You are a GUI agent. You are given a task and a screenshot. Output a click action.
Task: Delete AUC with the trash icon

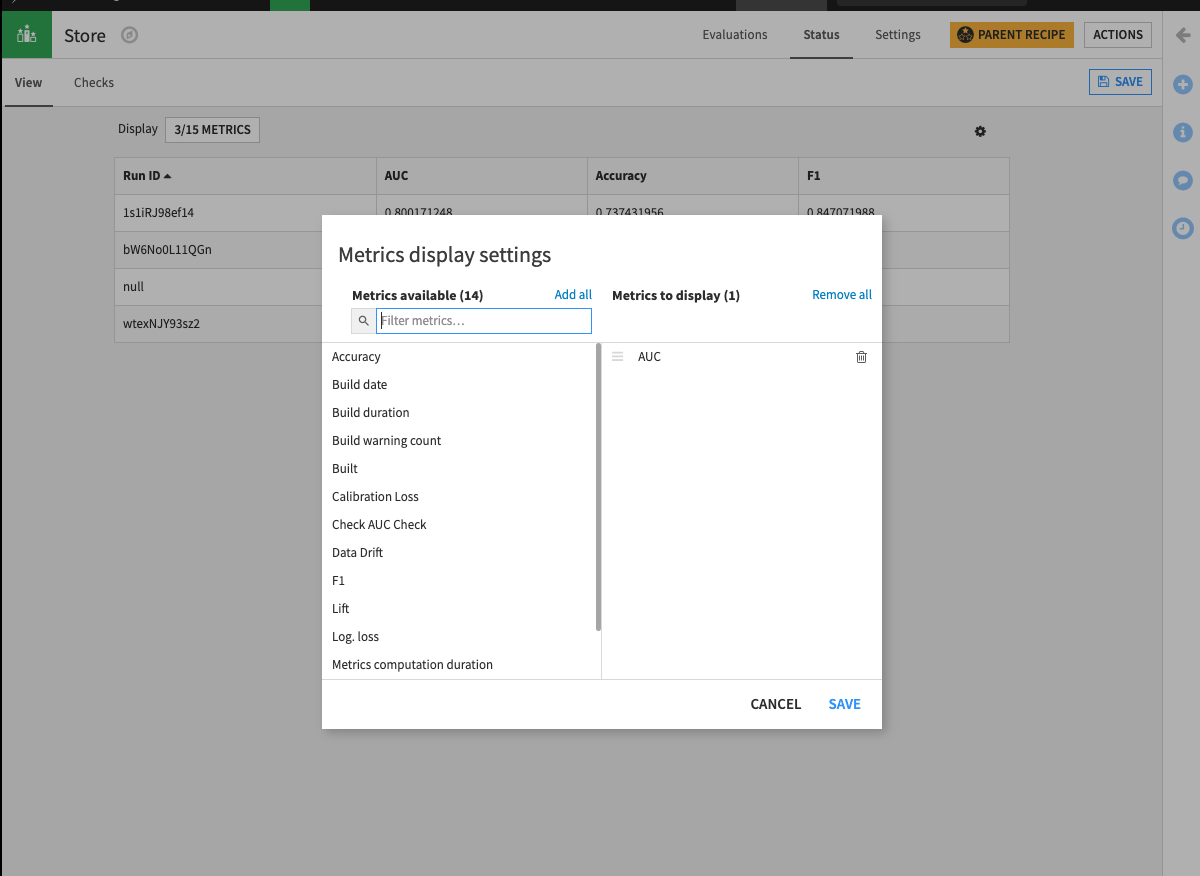[x=862, y=357]
